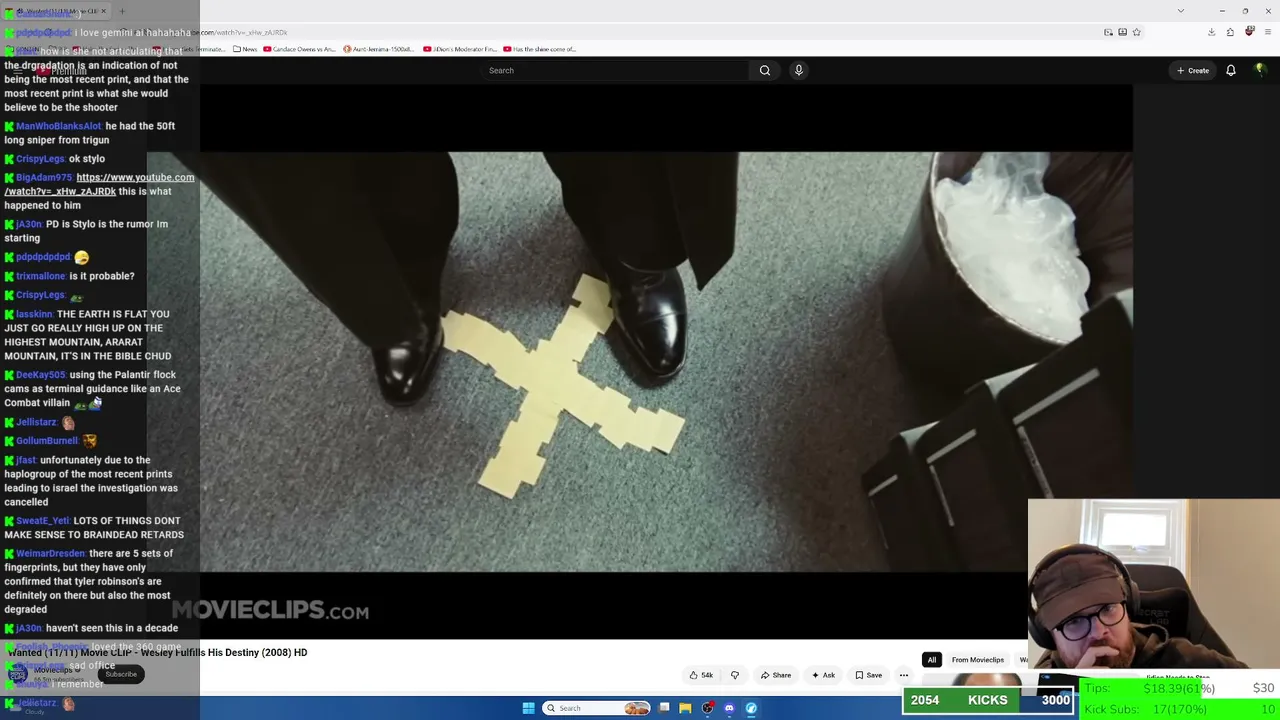This screenshot has height=720, width=1280.
Task: Open the News bookmarks folder
Action: click(x=245, y=49)
